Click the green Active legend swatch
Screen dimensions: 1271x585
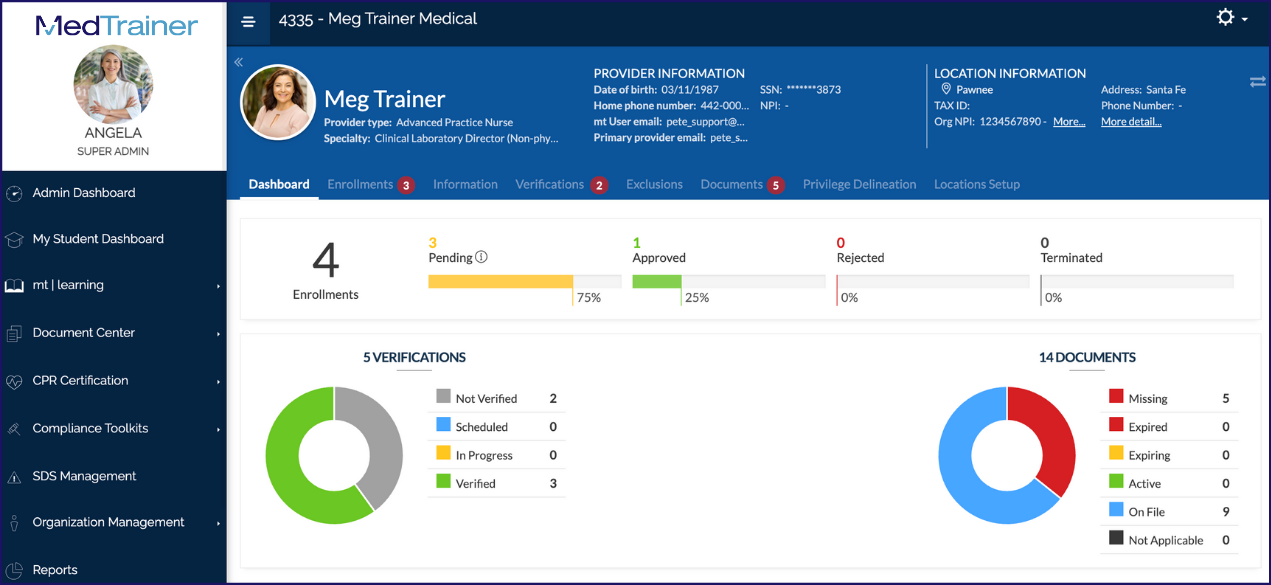(1116, 481)
